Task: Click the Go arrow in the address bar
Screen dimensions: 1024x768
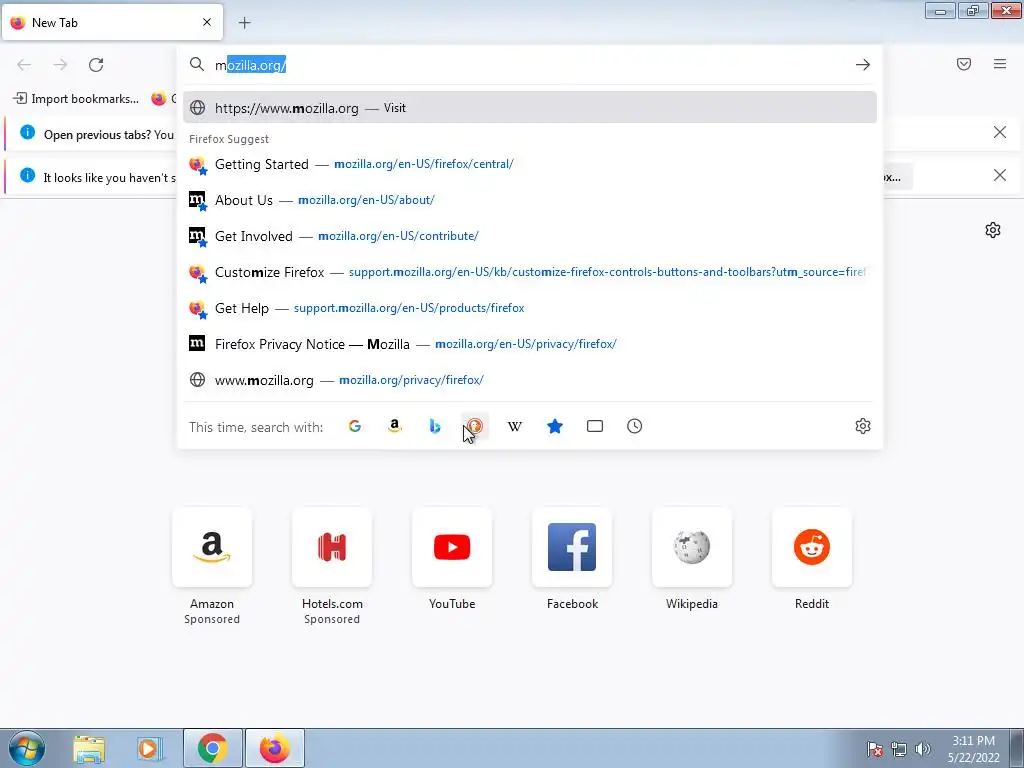Action: 863,65
